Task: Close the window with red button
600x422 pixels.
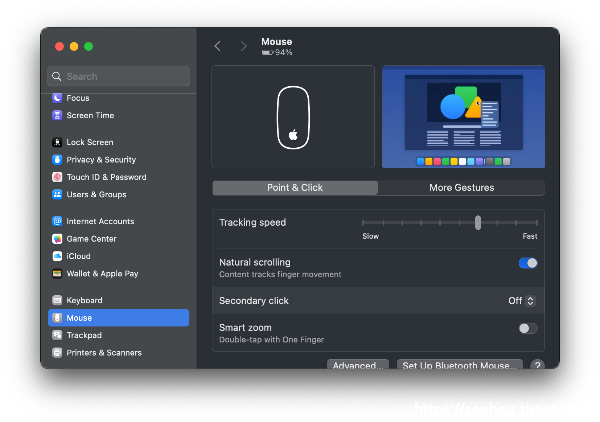Action: (x=59, y=47)
